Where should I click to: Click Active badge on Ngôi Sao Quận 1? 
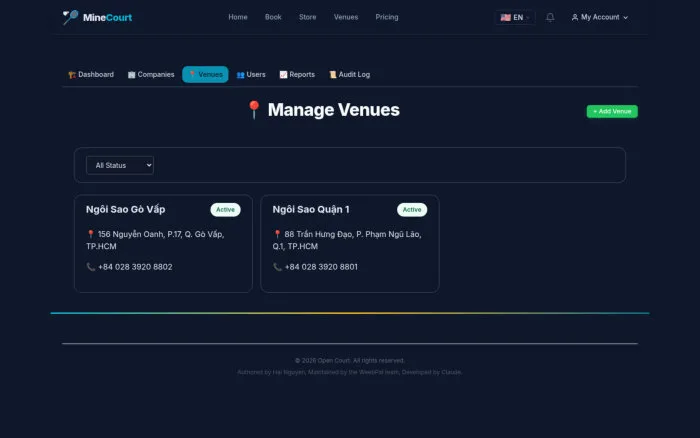pyautogui.click(x=412, y=210)
